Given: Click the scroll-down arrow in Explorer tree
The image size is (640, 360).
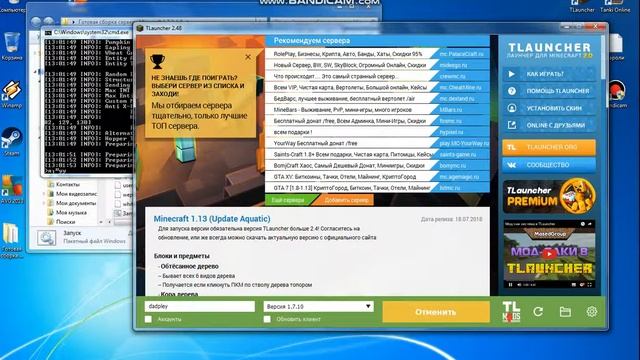Looking at the screenshot, I should [x=101, y=222].
